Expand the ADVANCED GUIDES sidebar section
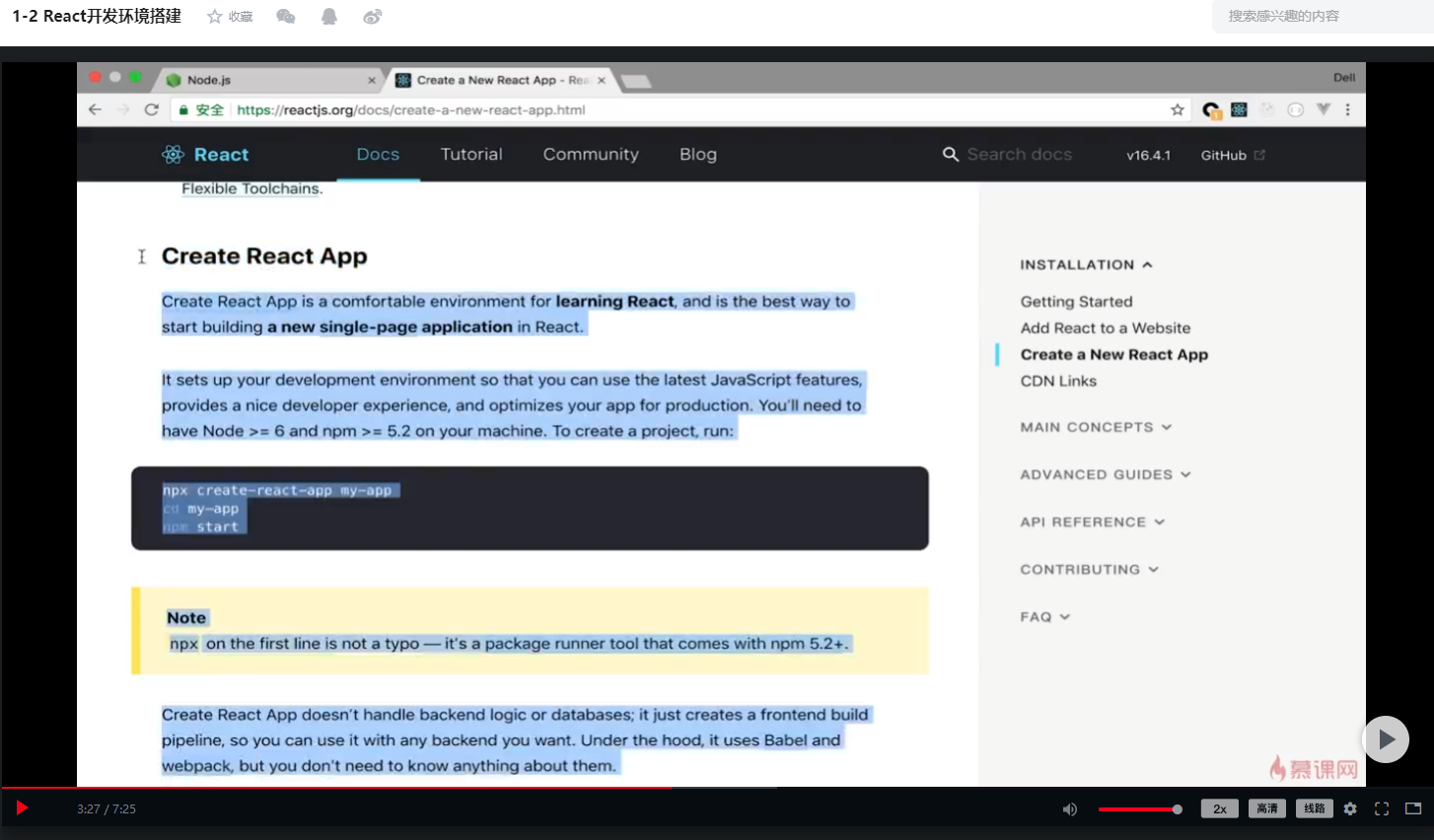1434x840 pixels. [x=1106, y=475]
